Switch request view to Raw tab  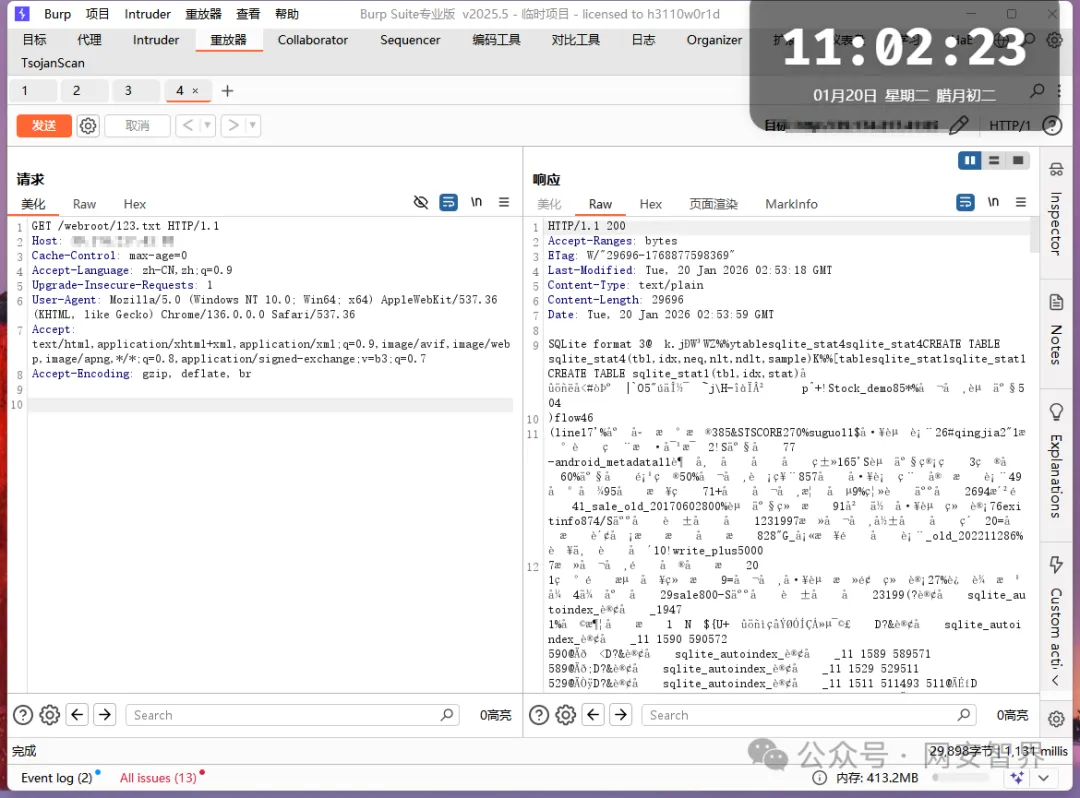coord(84,204)
